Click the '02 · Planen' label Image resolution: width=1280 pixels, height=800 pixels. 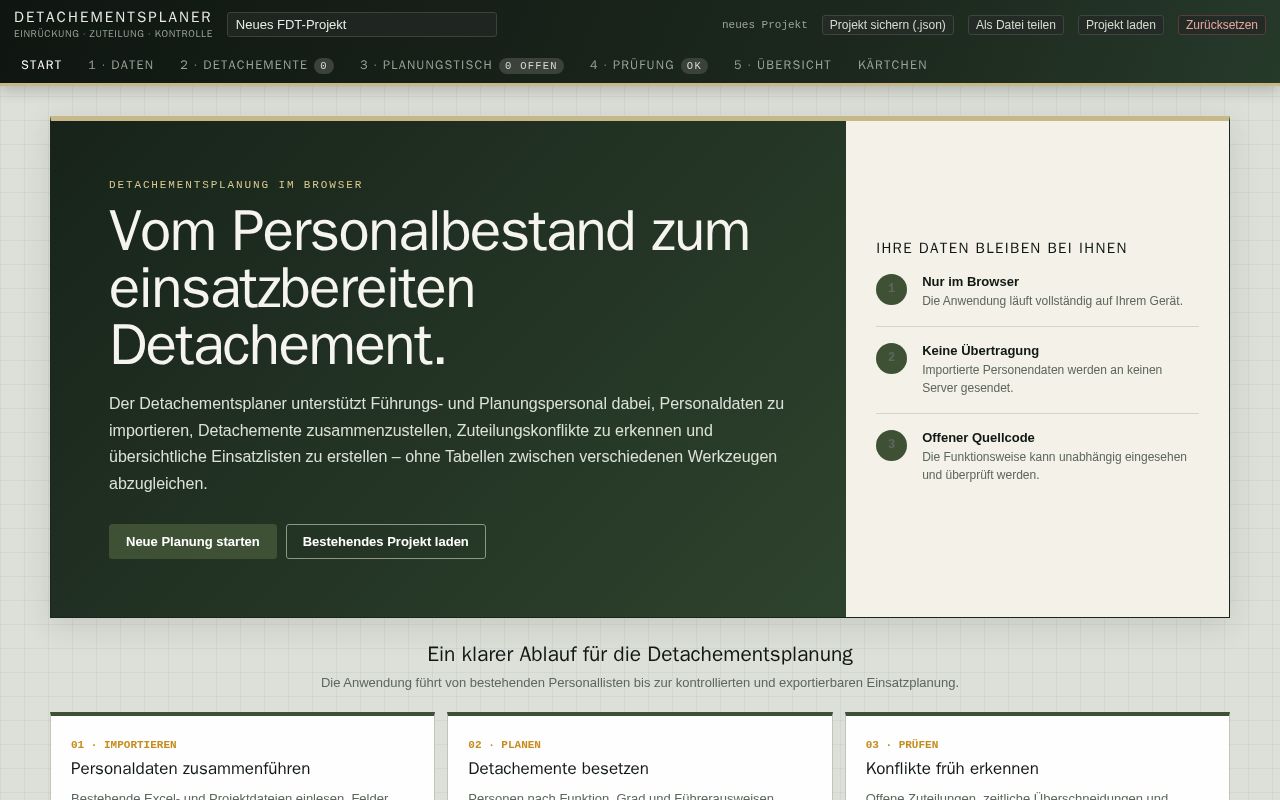[x=504, y=745]
